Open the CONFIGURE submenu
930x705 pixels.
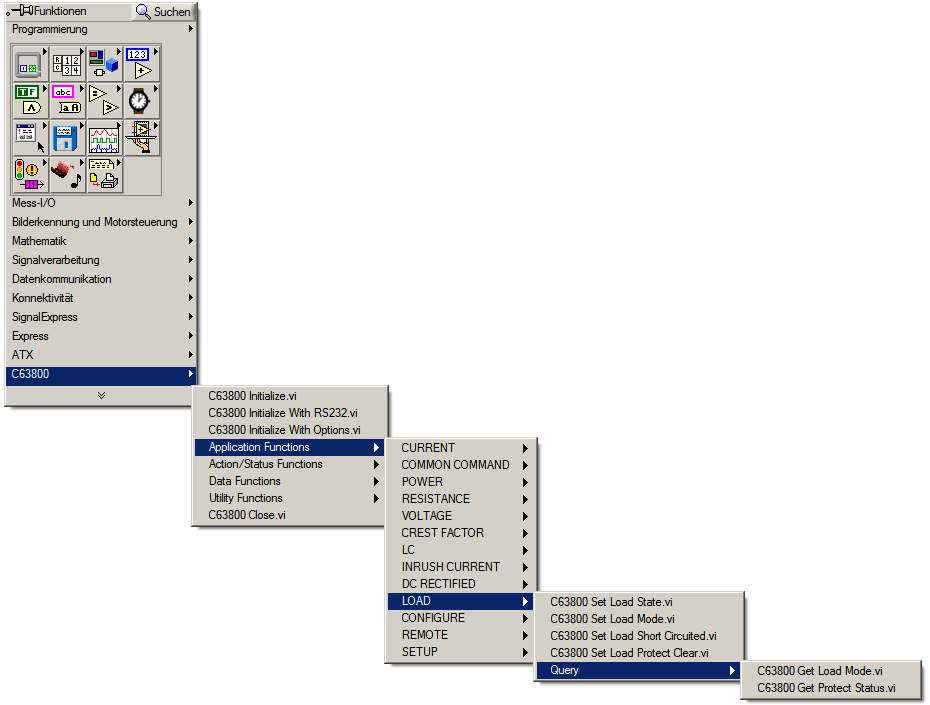(461, 618)
